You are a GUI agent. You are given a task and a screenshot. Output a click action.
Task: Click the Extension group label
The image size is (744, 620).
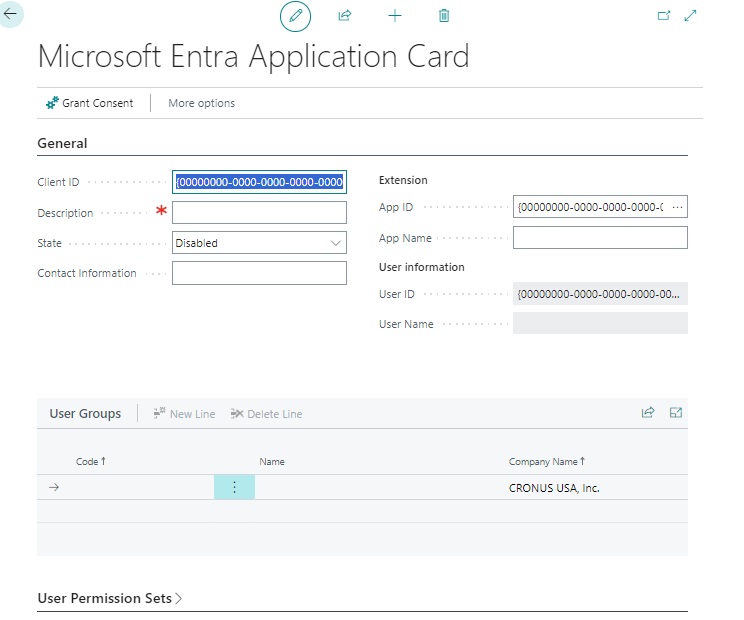click(403, 180)
